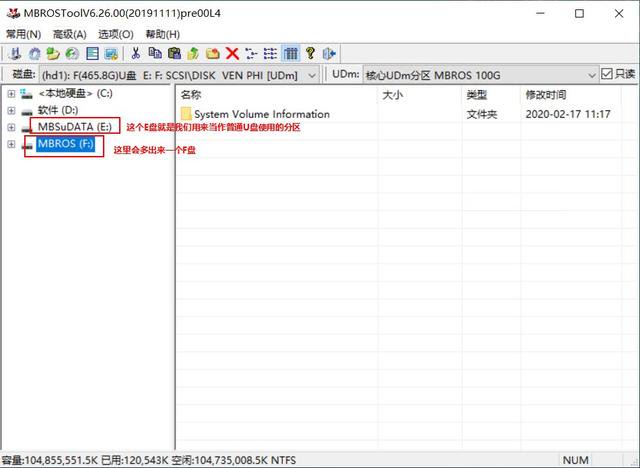This screenshot has width=640, height=468.
Task: Expand the 本地硬盘 (C:) tree node
Action: point(11,94)
